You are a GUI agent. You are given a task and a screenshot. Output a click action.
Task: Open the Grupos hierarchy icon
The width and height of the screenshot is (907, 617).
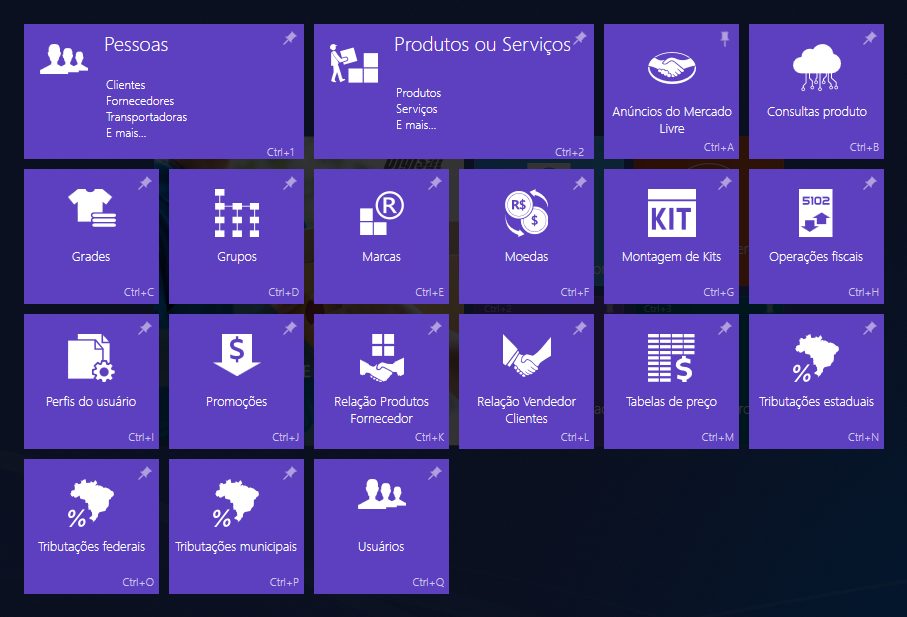pos(237,213)
